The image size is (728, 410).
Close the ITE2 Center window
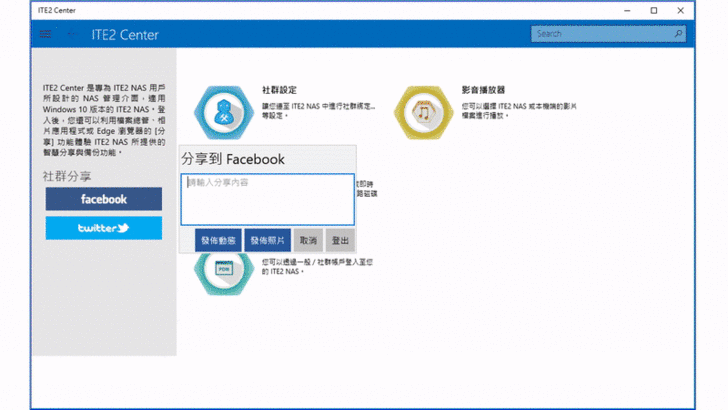point(680,10)
